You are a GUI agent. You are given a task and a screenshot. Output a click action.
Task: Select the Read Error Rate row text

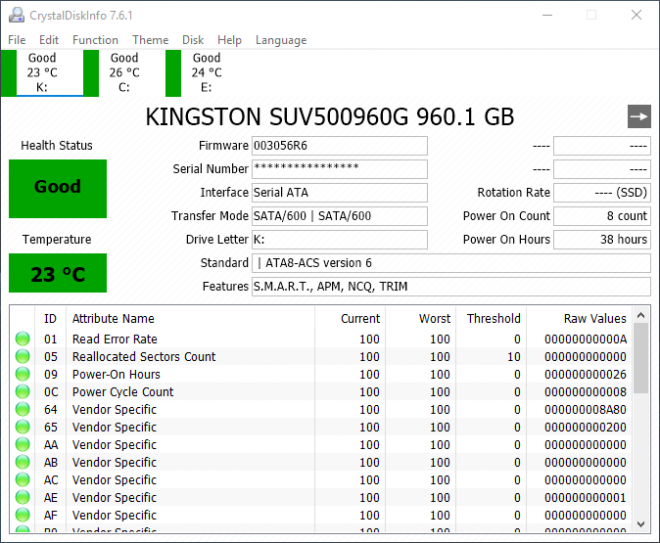114,339
